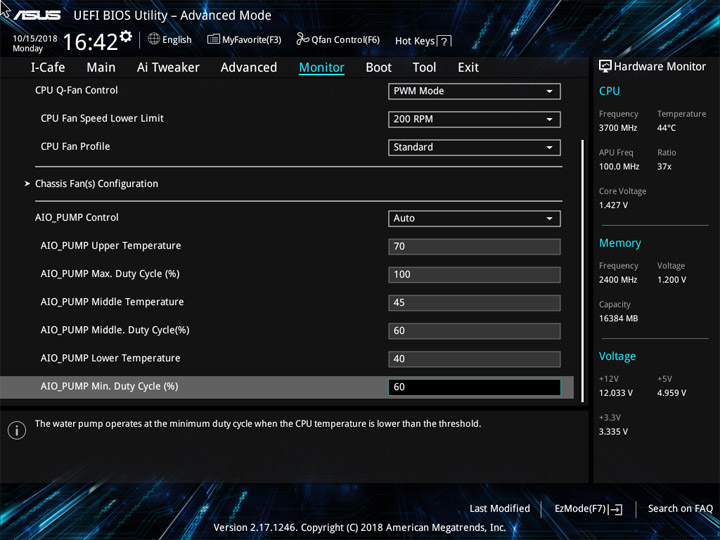The width and height of the screenshot is (720, 540).
Task: Click the 16:42 clock display
Action: (90, 42)
